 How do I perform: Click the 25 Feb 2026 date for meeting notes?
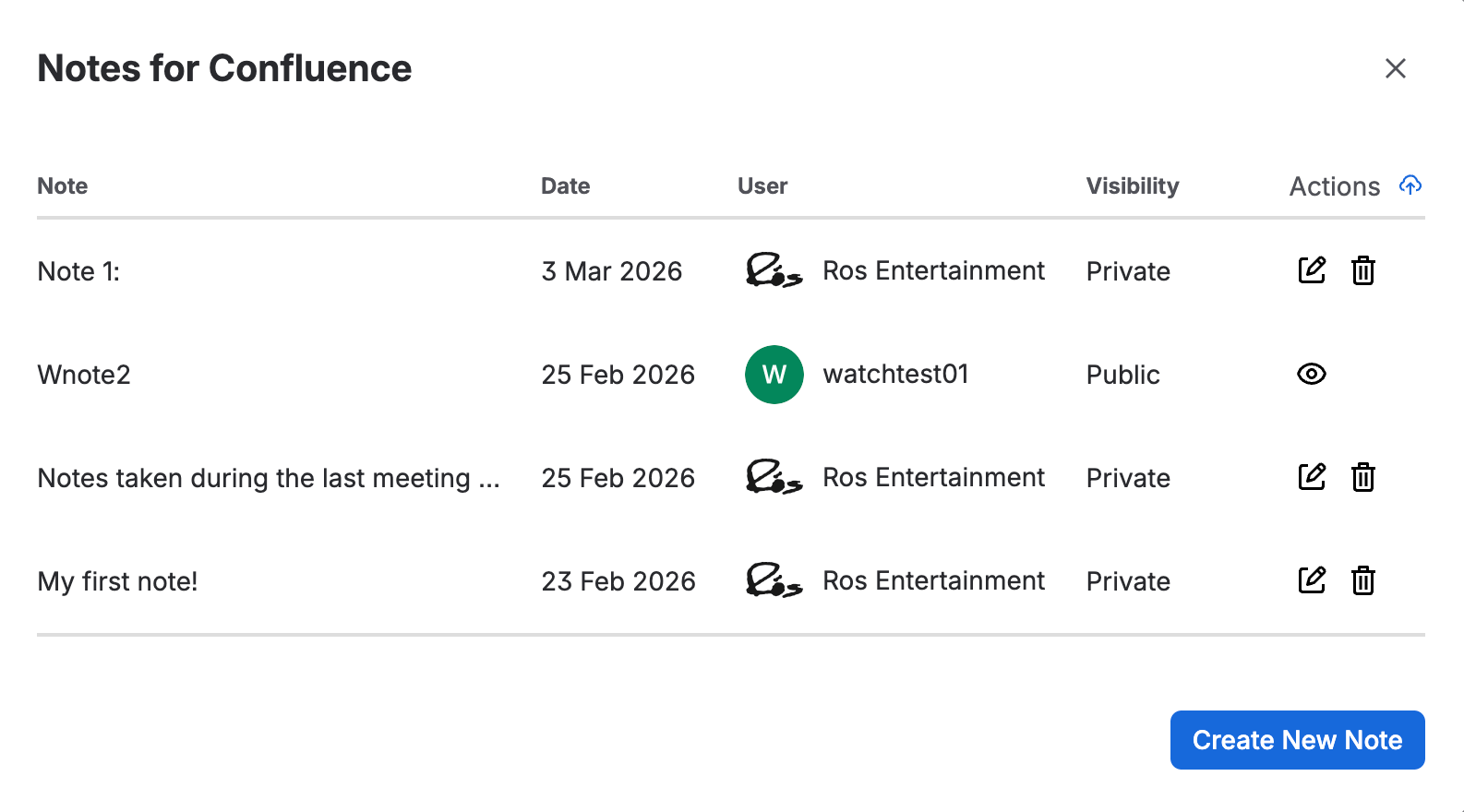click(x=618, y=478)
